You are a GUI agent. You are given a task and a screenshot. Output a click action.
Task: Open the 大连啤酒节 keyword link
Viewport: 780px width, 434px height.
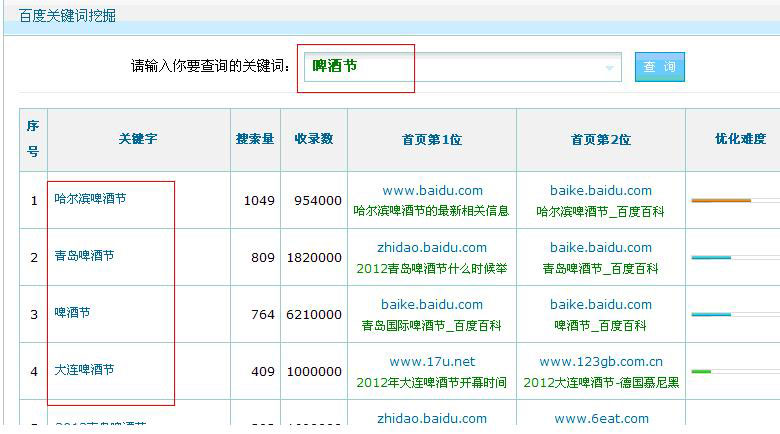(x=84, y=370)
